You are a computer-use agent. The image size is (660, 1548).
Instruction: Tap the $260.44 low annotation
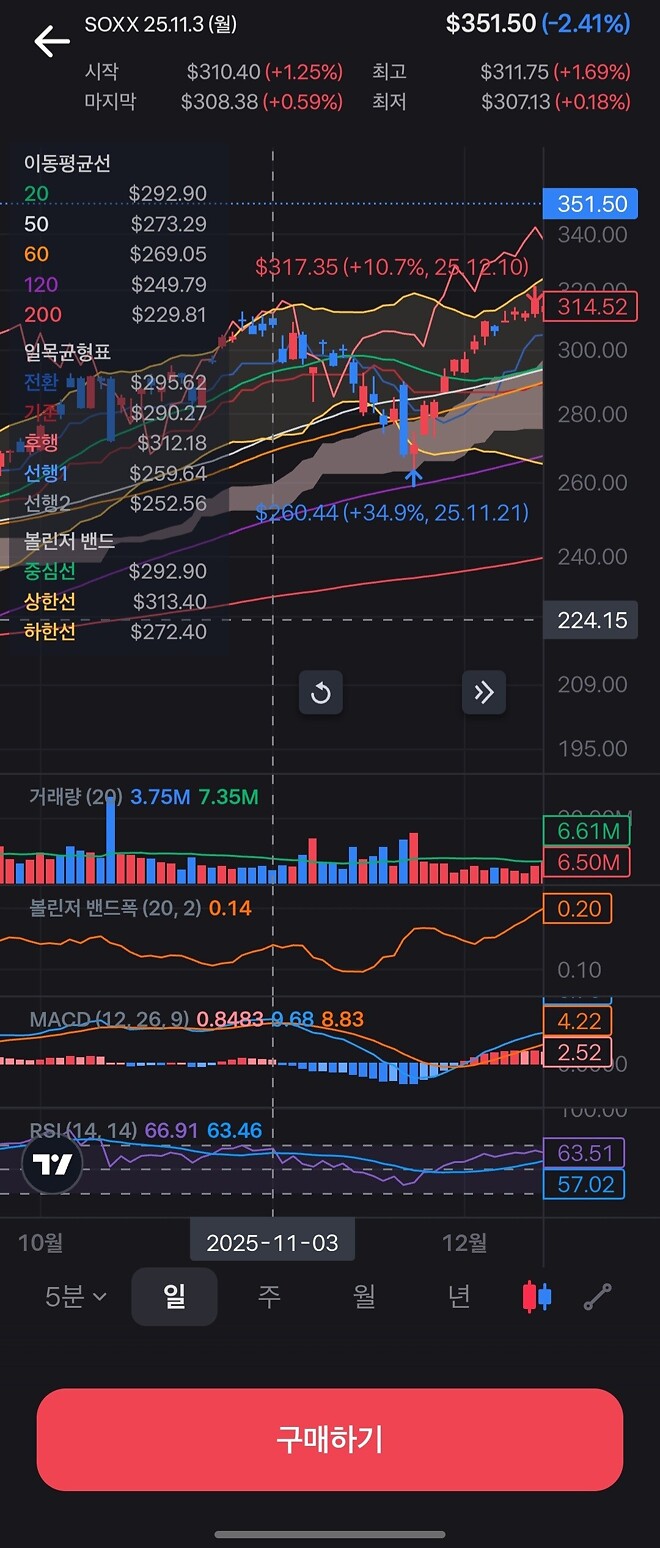coord(392,513)
